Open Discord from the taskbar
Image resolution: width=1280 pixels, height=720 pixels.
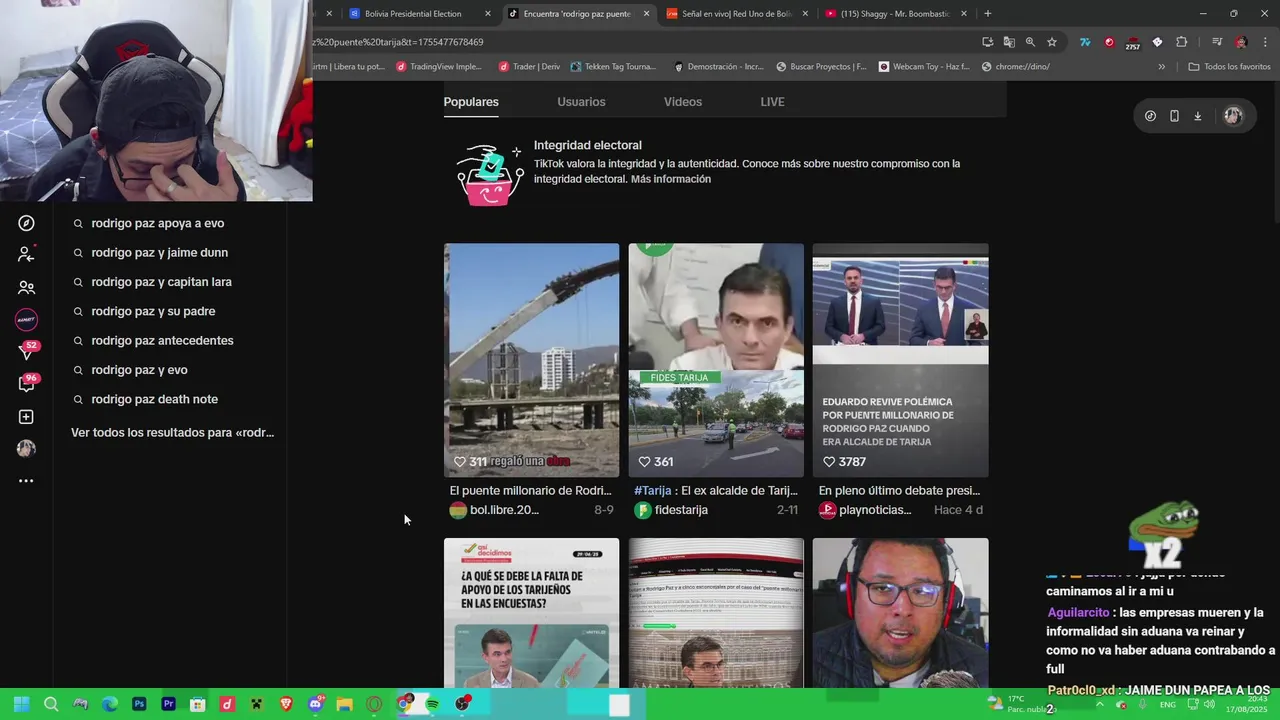coord(315,704)
